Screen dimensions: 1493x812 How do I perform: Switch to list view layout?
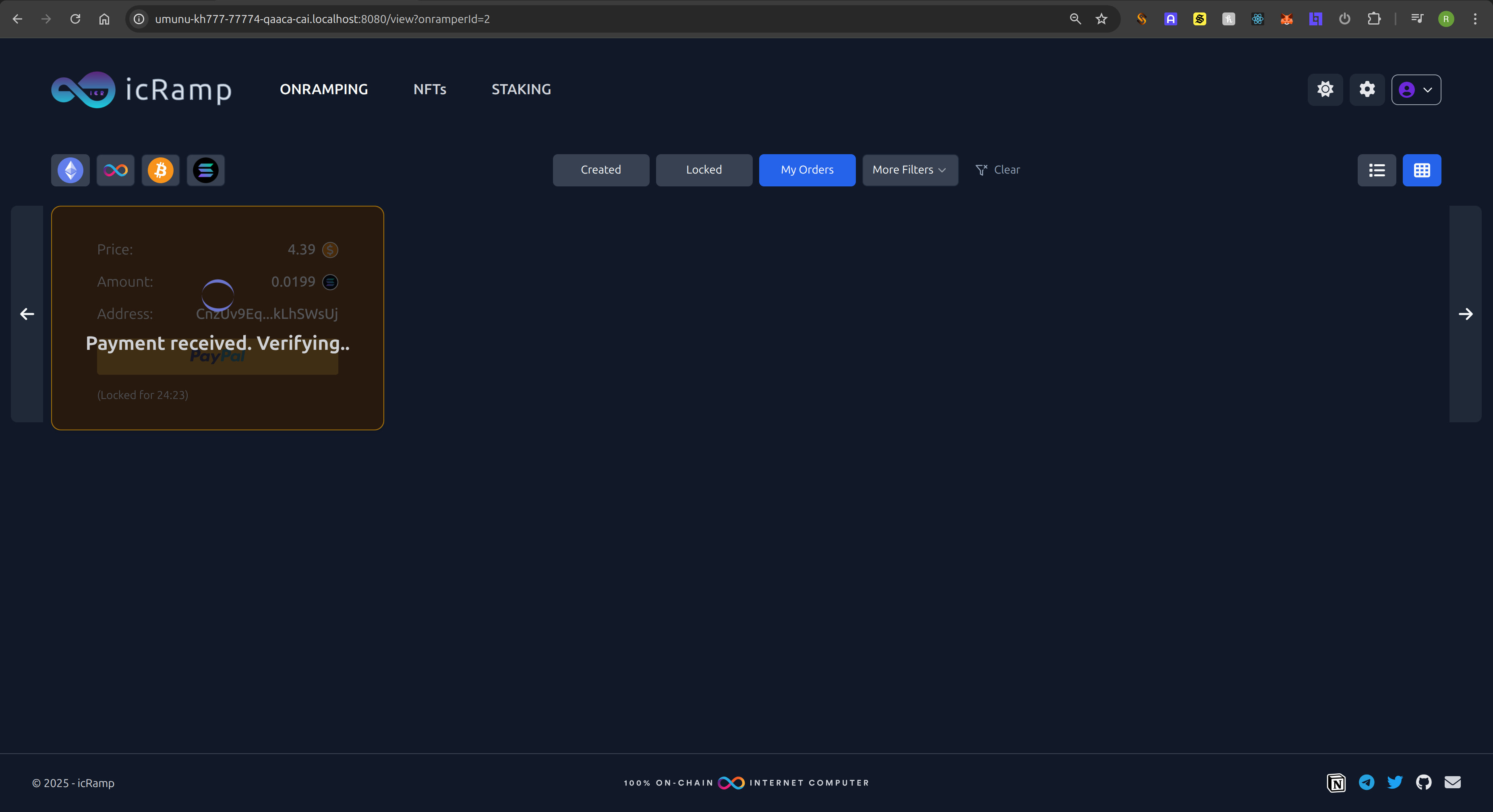click(x=1377, y=170)
